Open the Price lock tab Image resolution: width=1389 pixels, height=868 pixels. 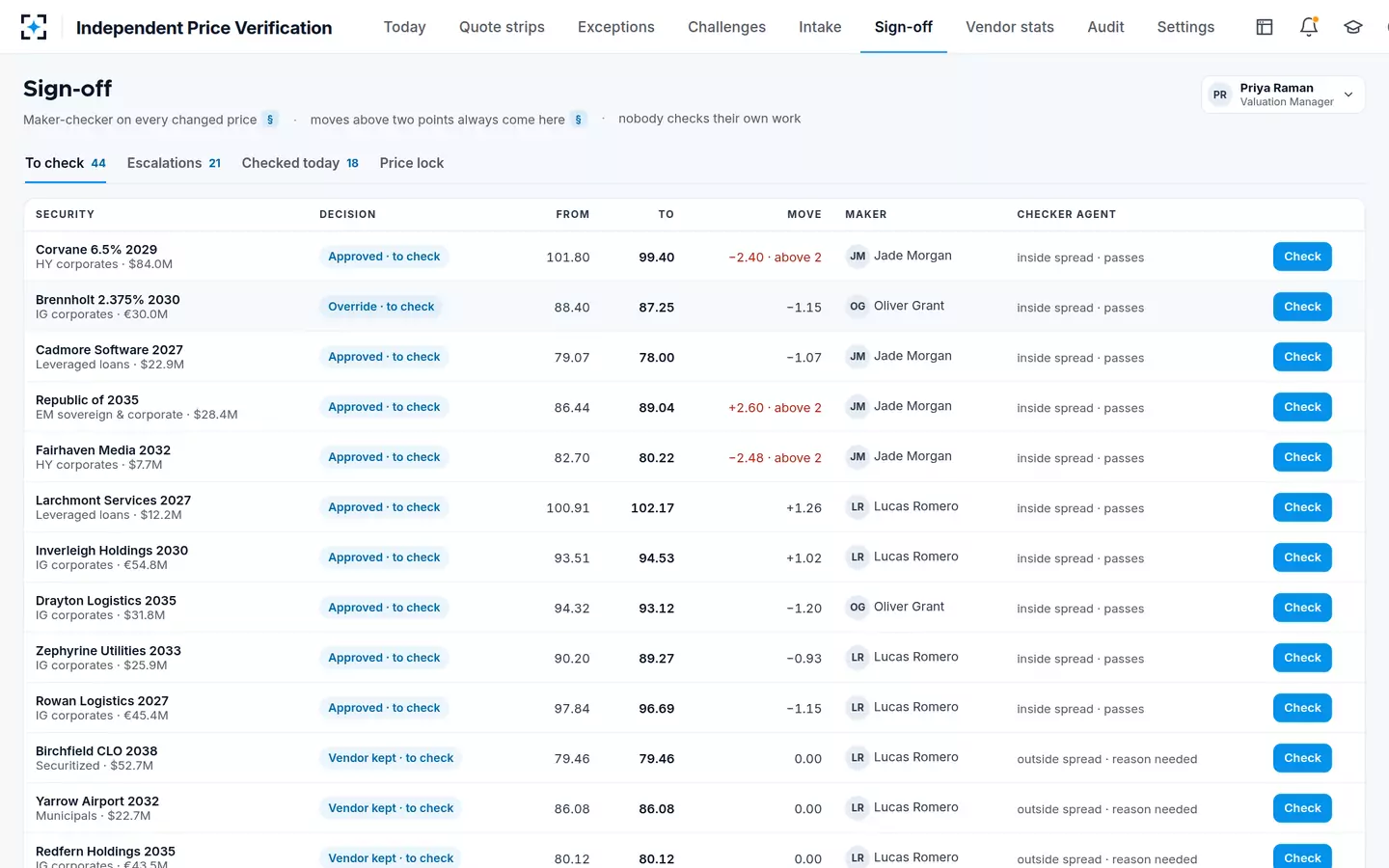point(412,163)
